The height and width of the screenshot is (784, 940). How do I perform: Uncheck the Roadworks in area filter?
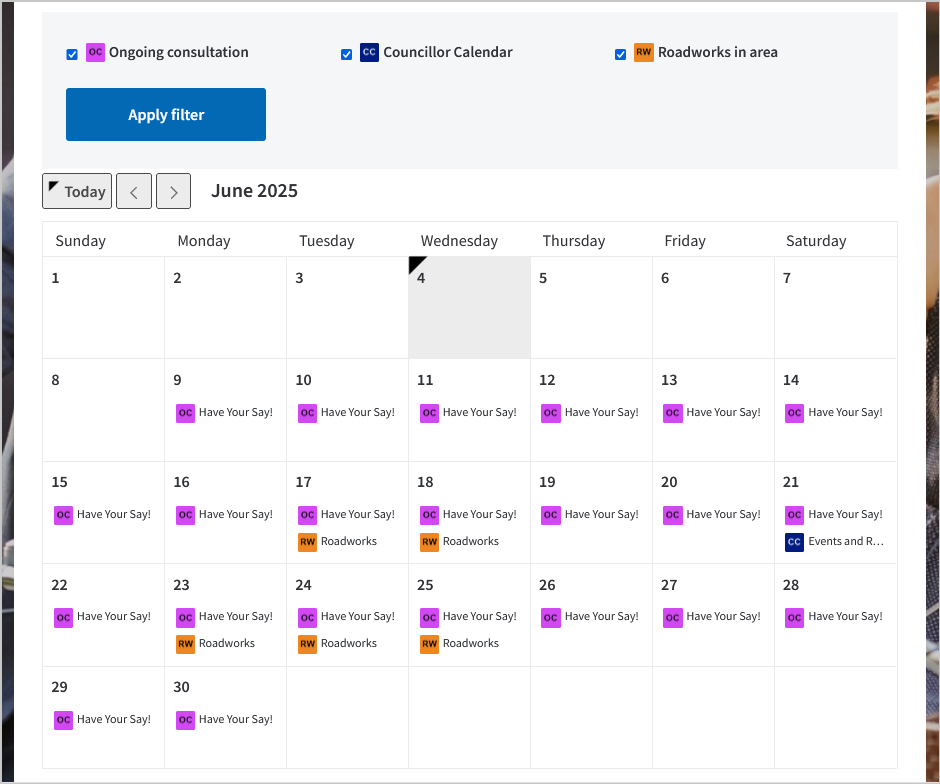pos(621,54)
